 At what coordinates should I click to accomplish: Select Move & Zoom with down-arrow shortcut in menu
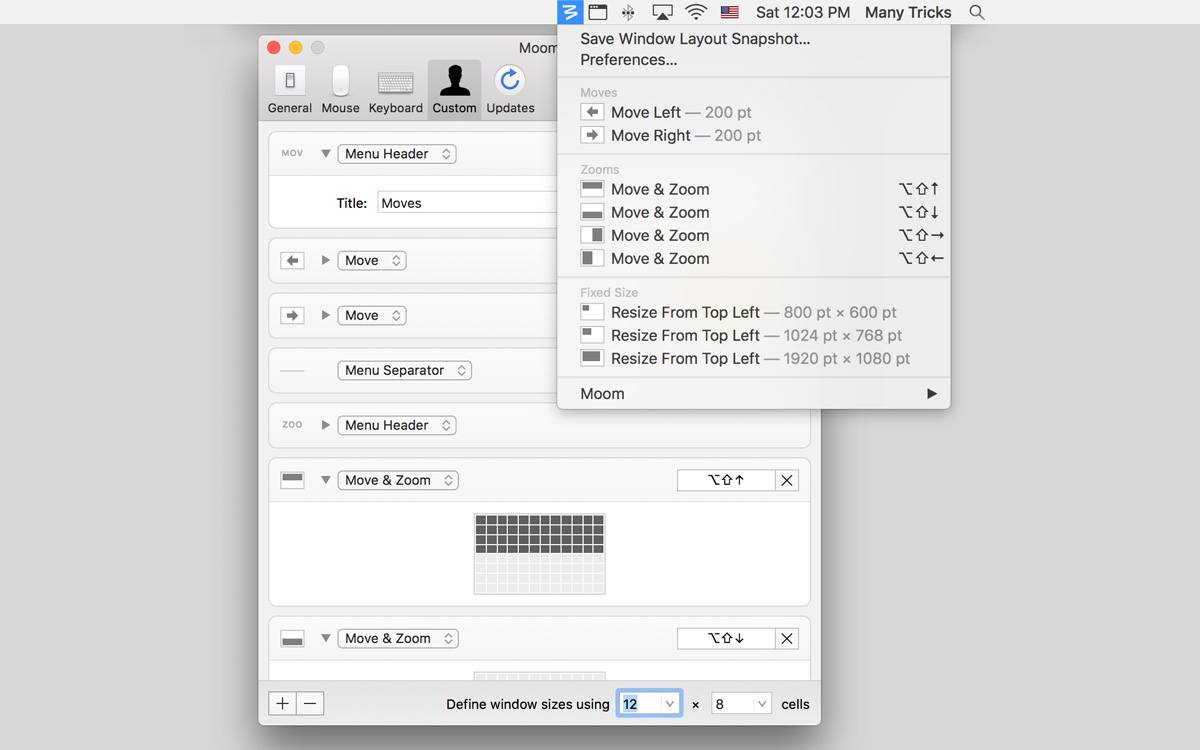pyautogui.click(x=753, y=212)
